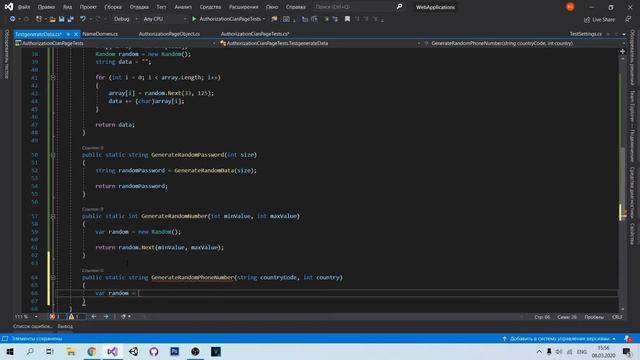640x360 pixels.
Task: Place cursor after 'var random =' on line 66
Action: (139, 293)
